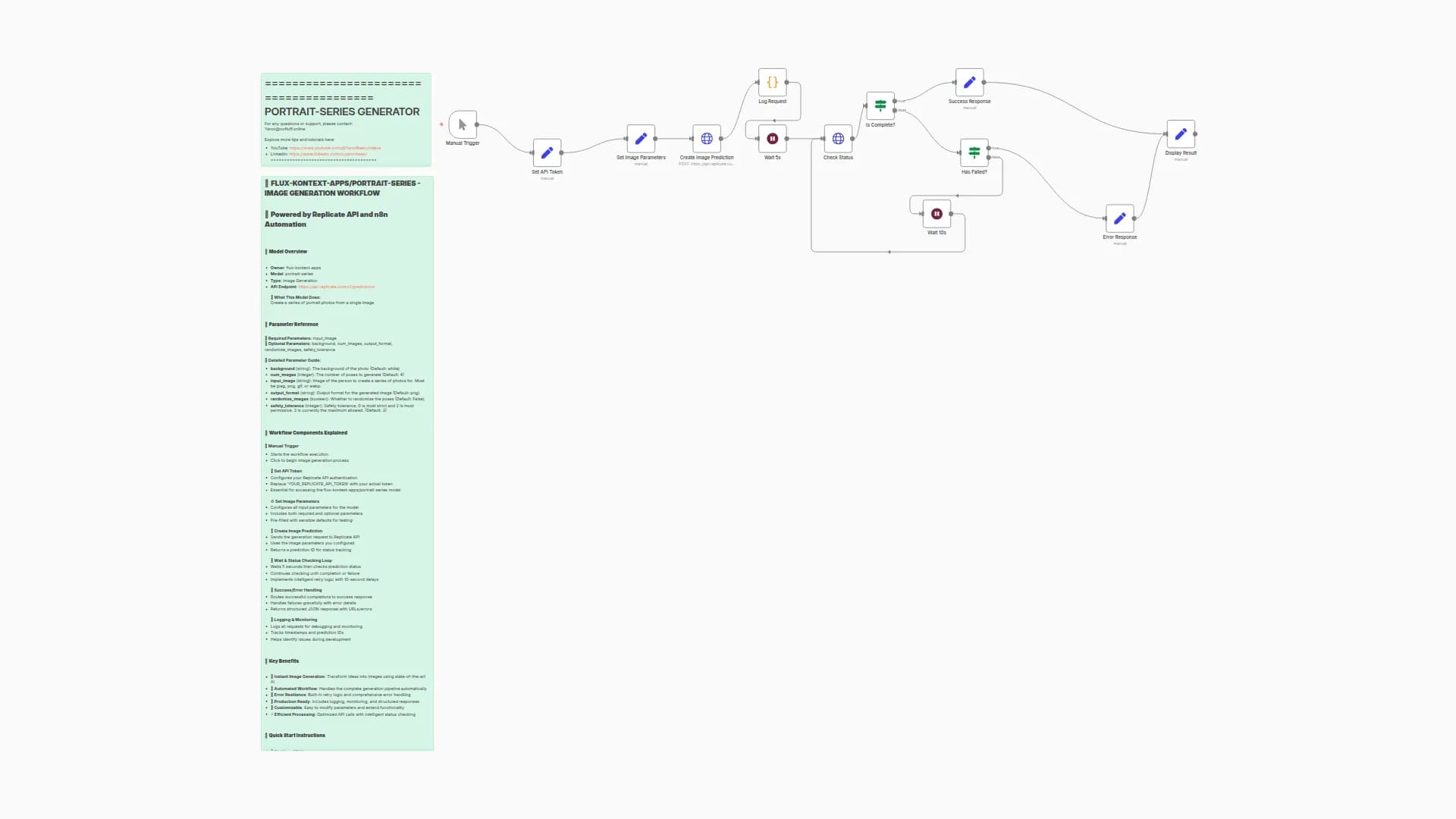Screen dimensions: 1456x819
Task: Select the Log Request code node
Action: pos(772,82)
